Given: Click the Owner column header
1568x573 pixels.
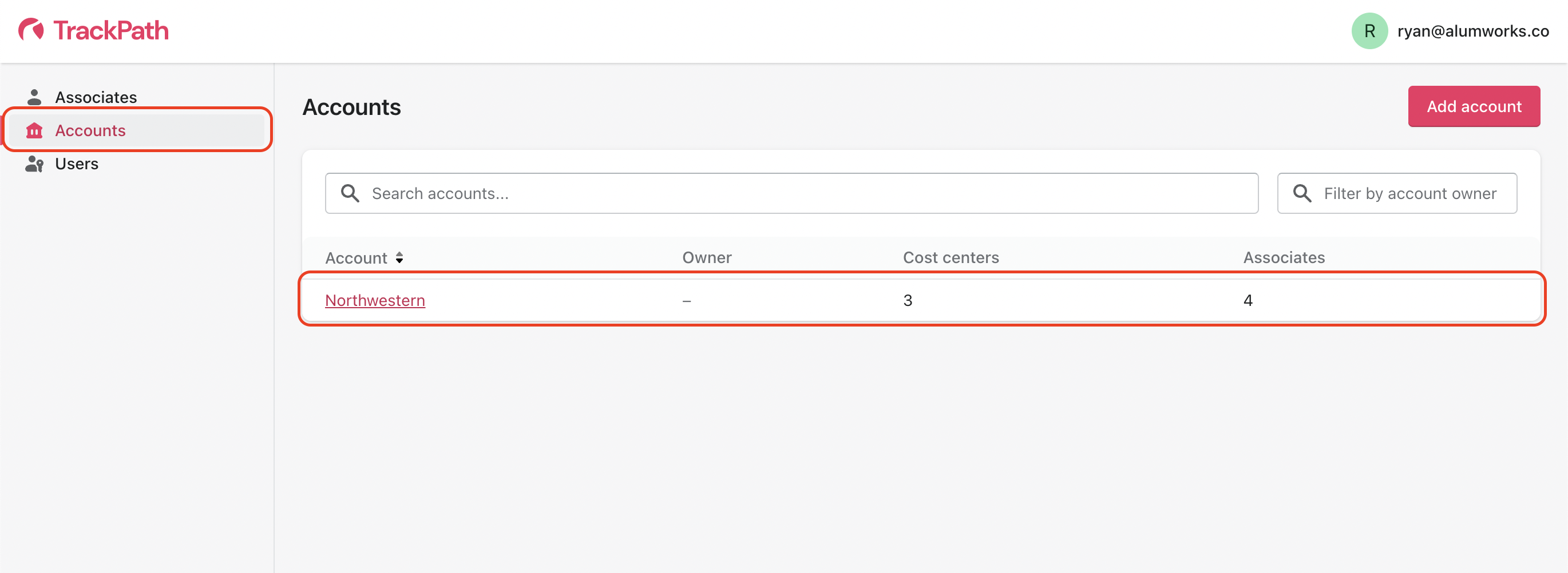Looking at the screenshot, I should coord(706,258).
